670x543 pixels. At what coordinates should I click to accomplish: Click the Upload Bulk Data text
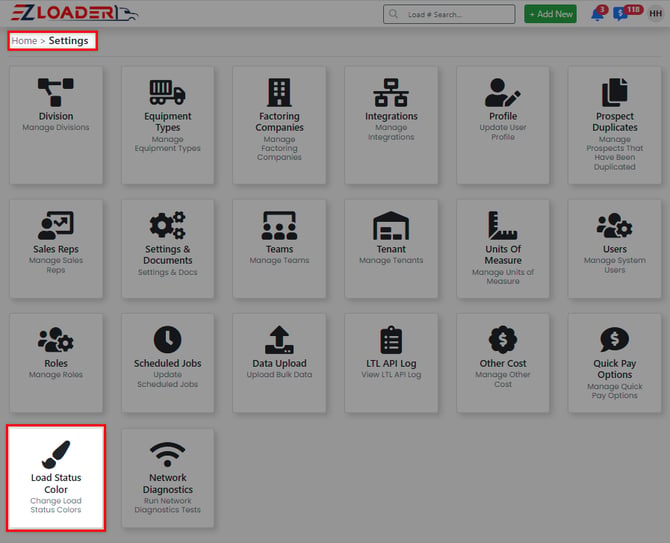pos(279,375)
